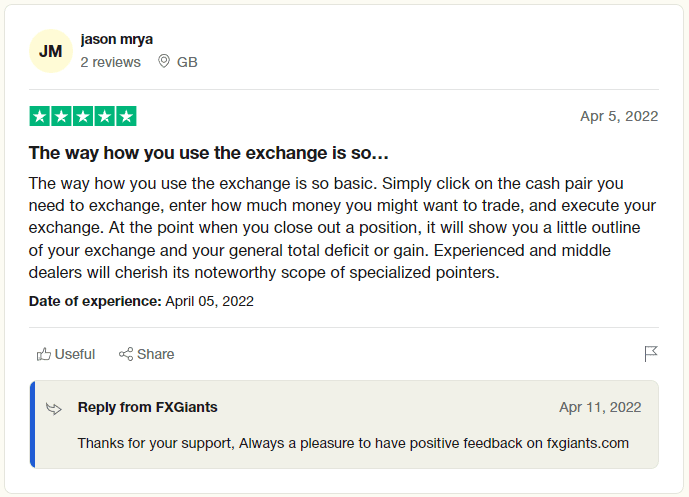
Task: Mark review as Useful
Action: coord(65,354)
